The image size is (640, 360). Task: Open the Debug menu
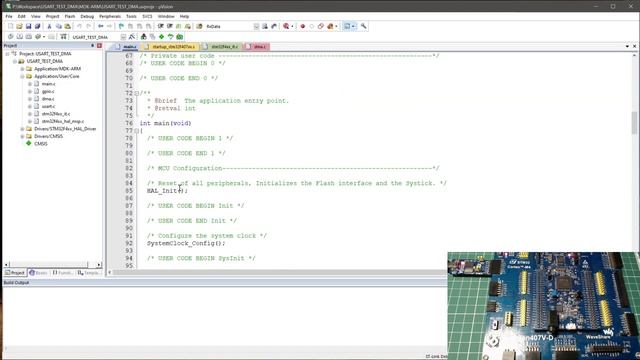point(87,16)
